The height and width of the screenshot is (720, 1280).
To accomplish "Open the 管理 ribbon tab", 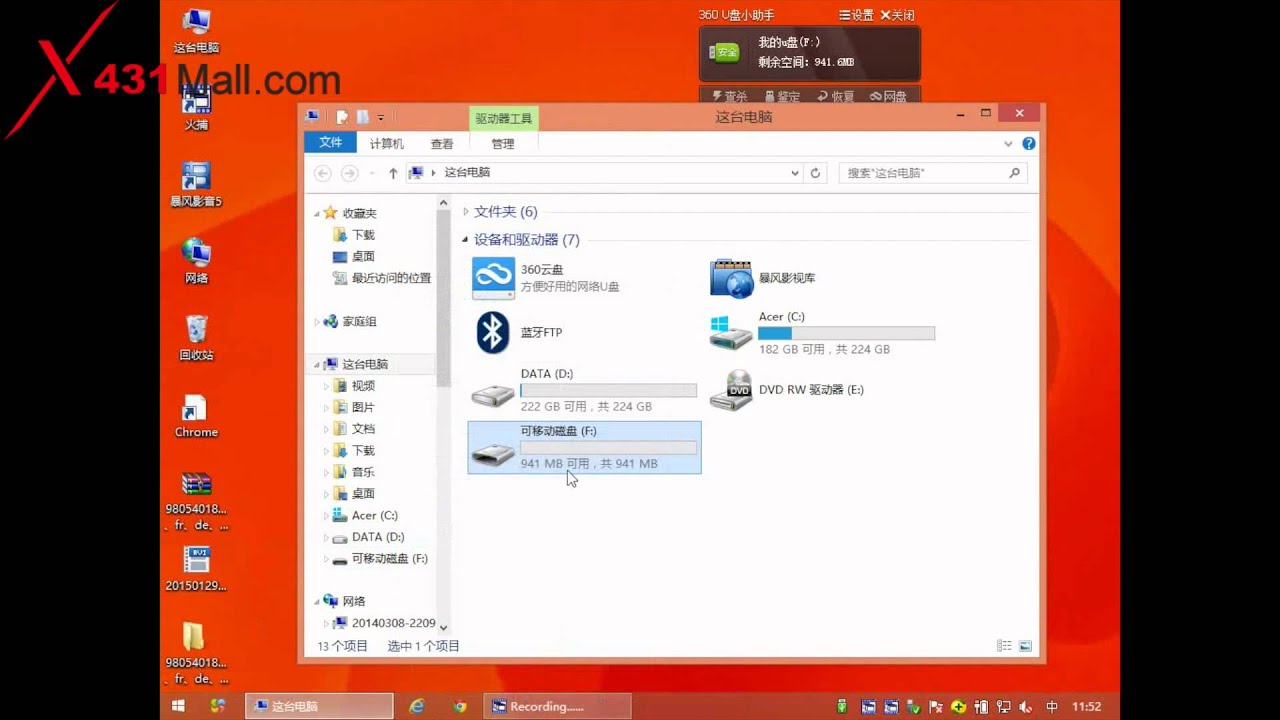I will (503, 144).
